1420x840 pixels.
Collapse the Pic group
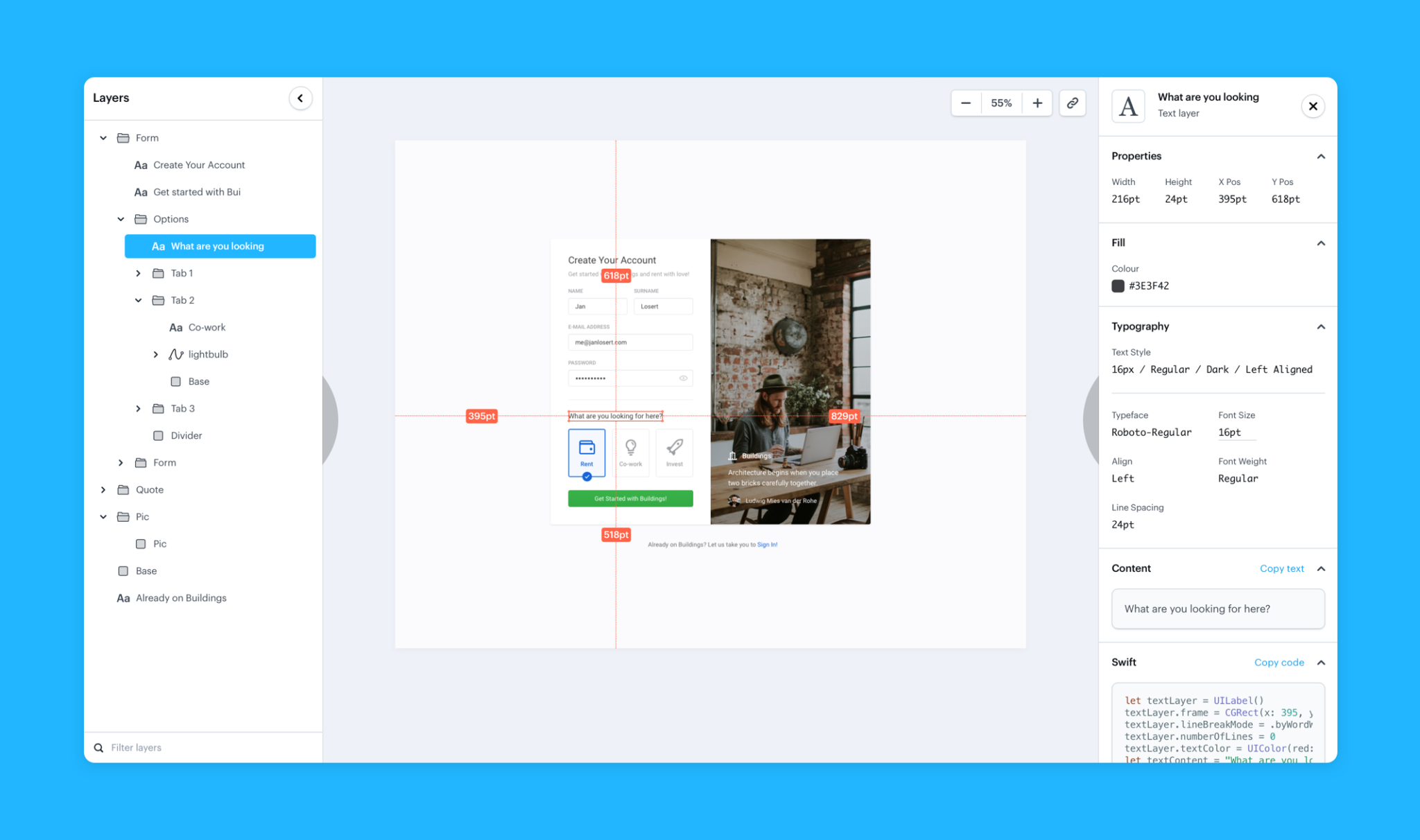point(103,516)
